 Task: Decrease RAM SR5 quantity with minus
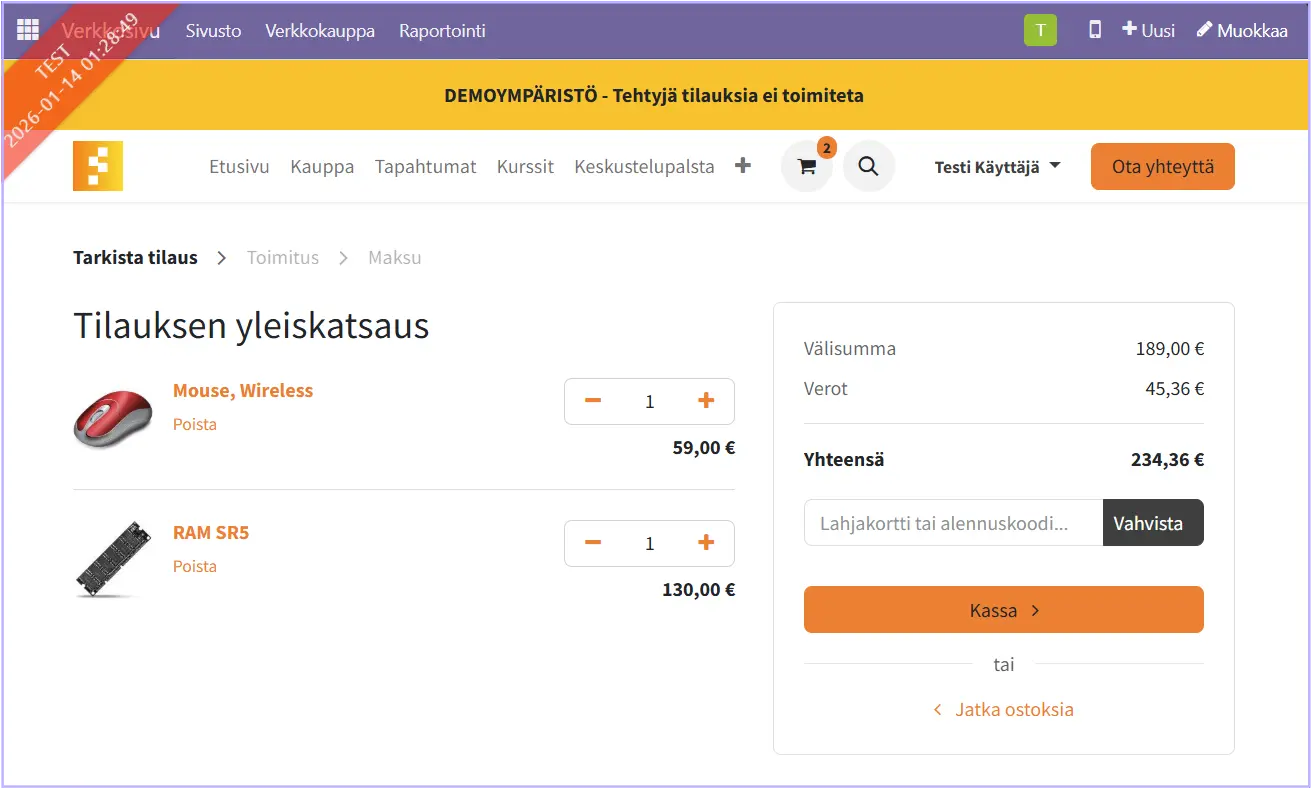pos(593,543)
